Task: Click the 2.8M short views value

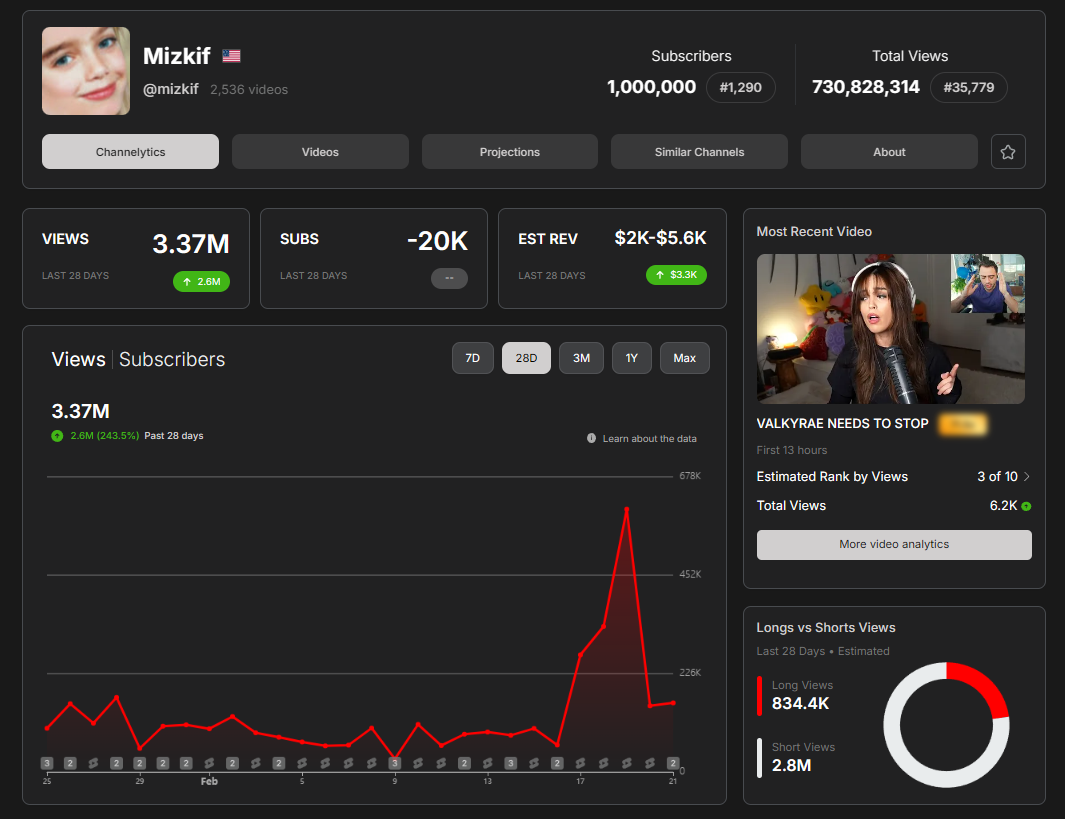Action: (x=791, y=765)
